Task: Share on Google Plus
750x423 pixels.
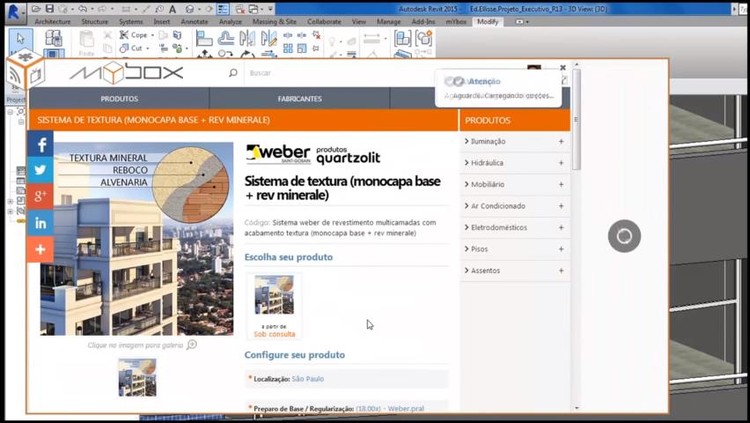Action: (40, 196)
